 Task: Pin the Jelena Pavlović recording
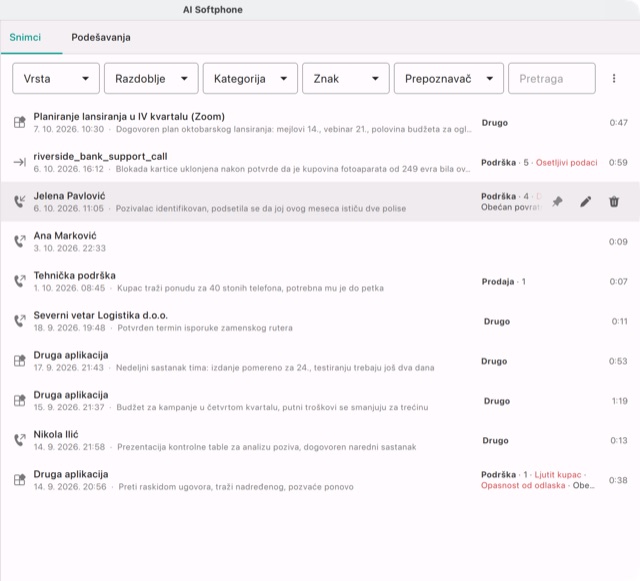(557, 202)
